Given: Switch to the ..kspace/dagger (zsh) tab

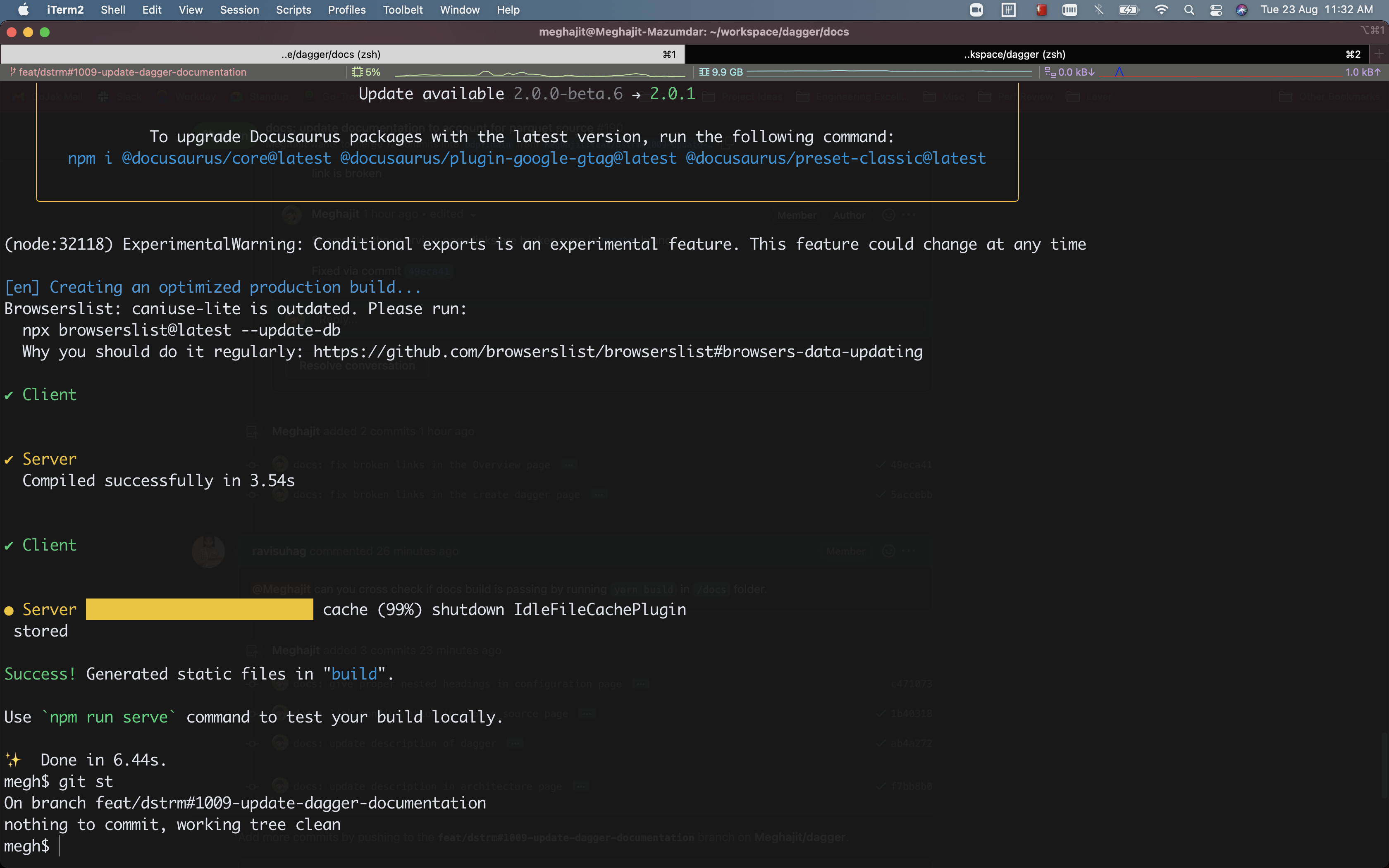Looking at the screenshot, I should [1014, 54].
